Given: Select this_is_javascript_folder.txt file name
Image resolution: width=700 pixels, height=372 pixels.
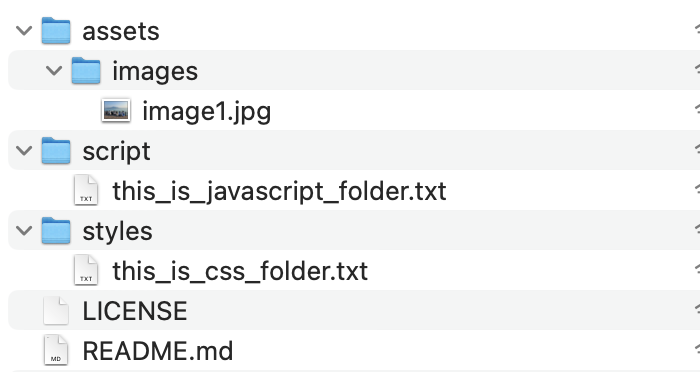Looking at the screenshot, I should click(x=279, y=192).
